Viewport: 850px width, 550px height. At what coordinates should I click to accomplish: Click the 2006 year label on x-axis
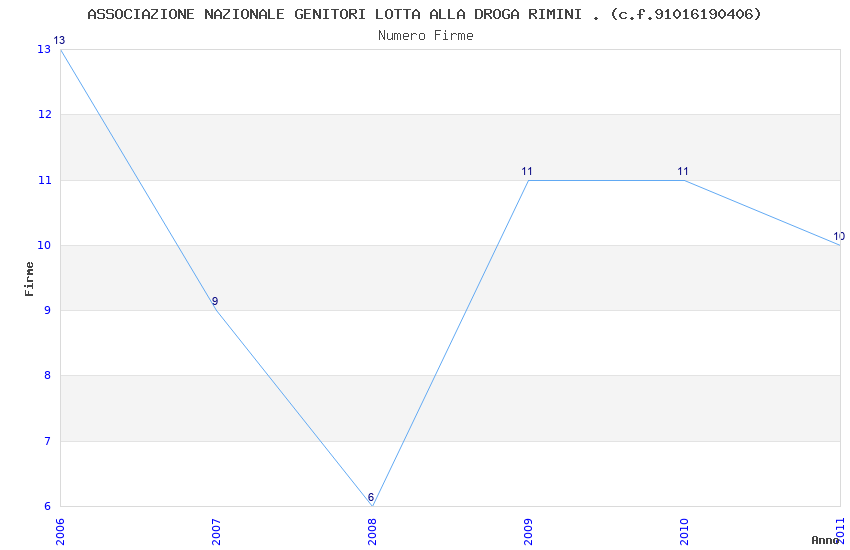(60, 531)
